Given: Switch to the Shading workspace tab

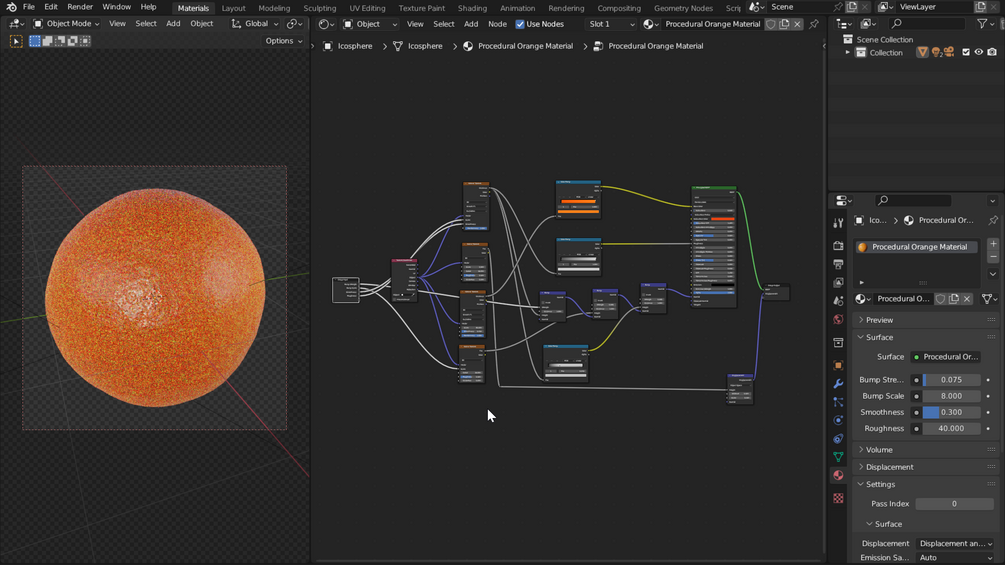Looking at the screenshot, I should click(472, 8).
